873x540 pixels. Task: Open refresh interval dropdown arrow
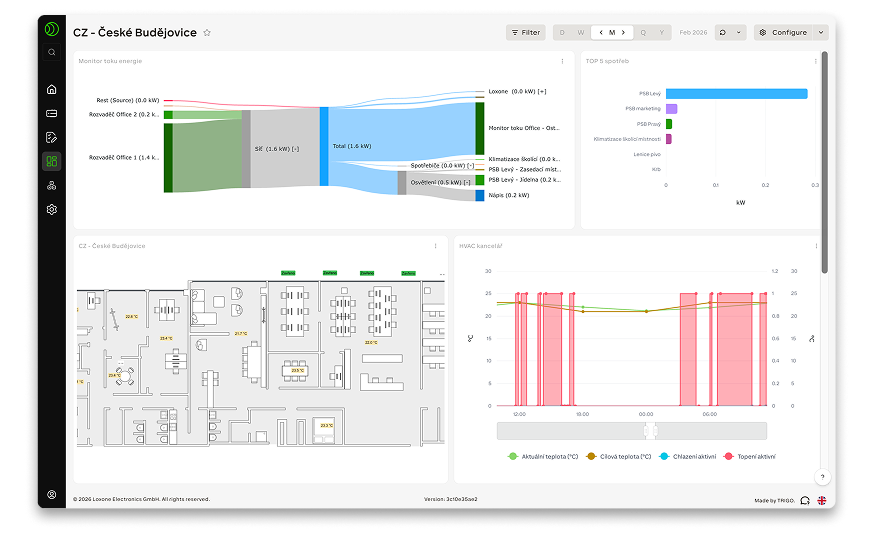pyautogui.click(x=740, y=32)
